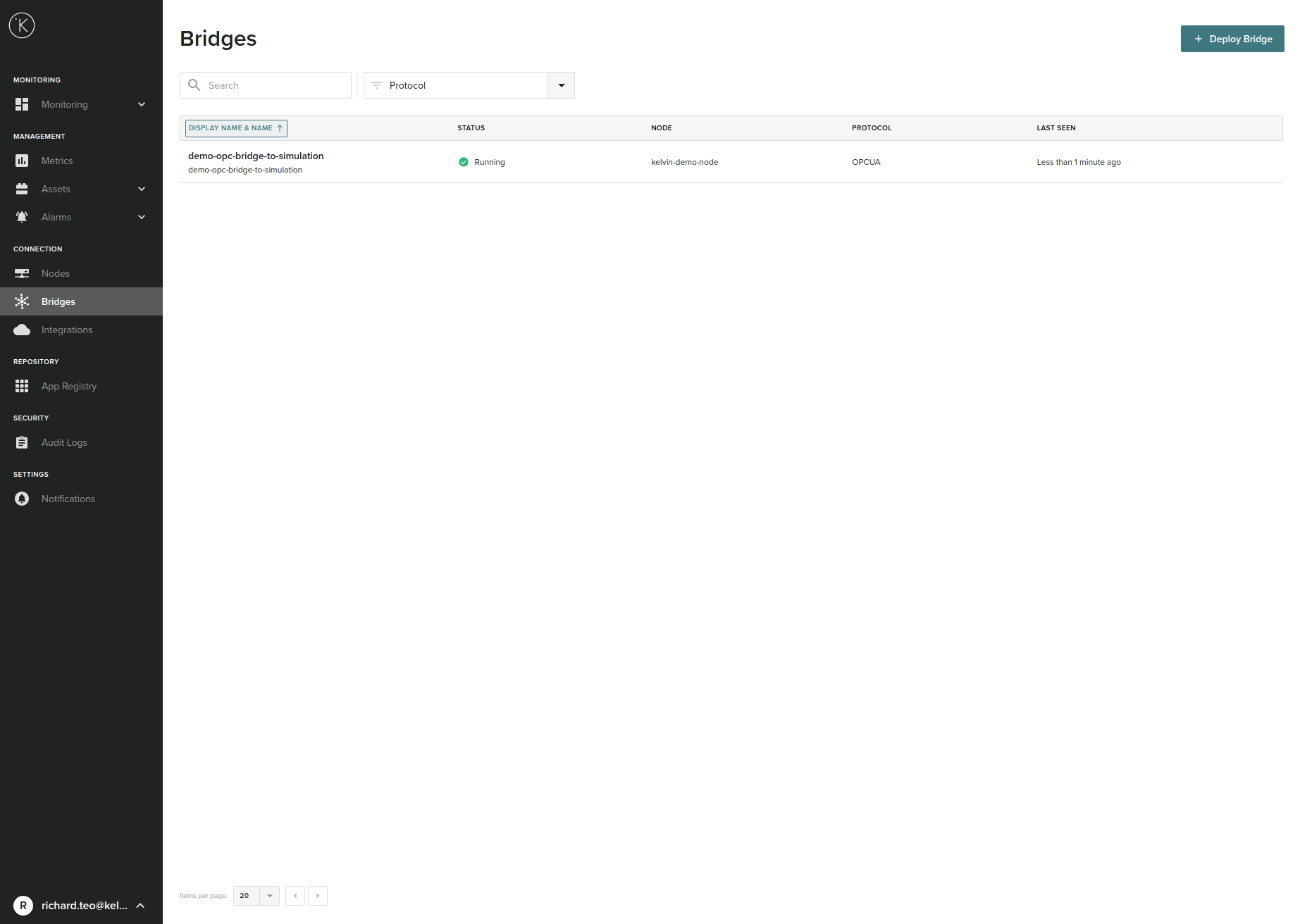Click the Bridges icon
1300x924 pixels.
coord(22,301)
